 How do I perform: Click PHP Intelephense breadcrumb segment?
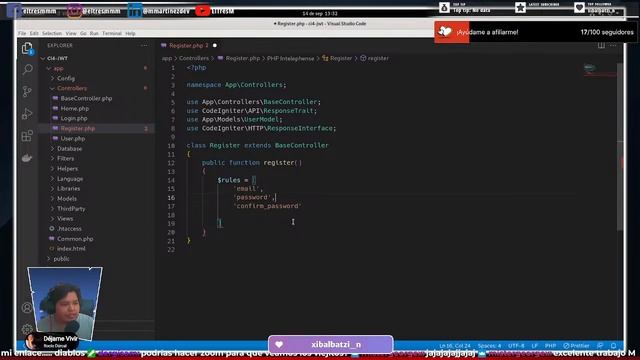coord(291,58)
